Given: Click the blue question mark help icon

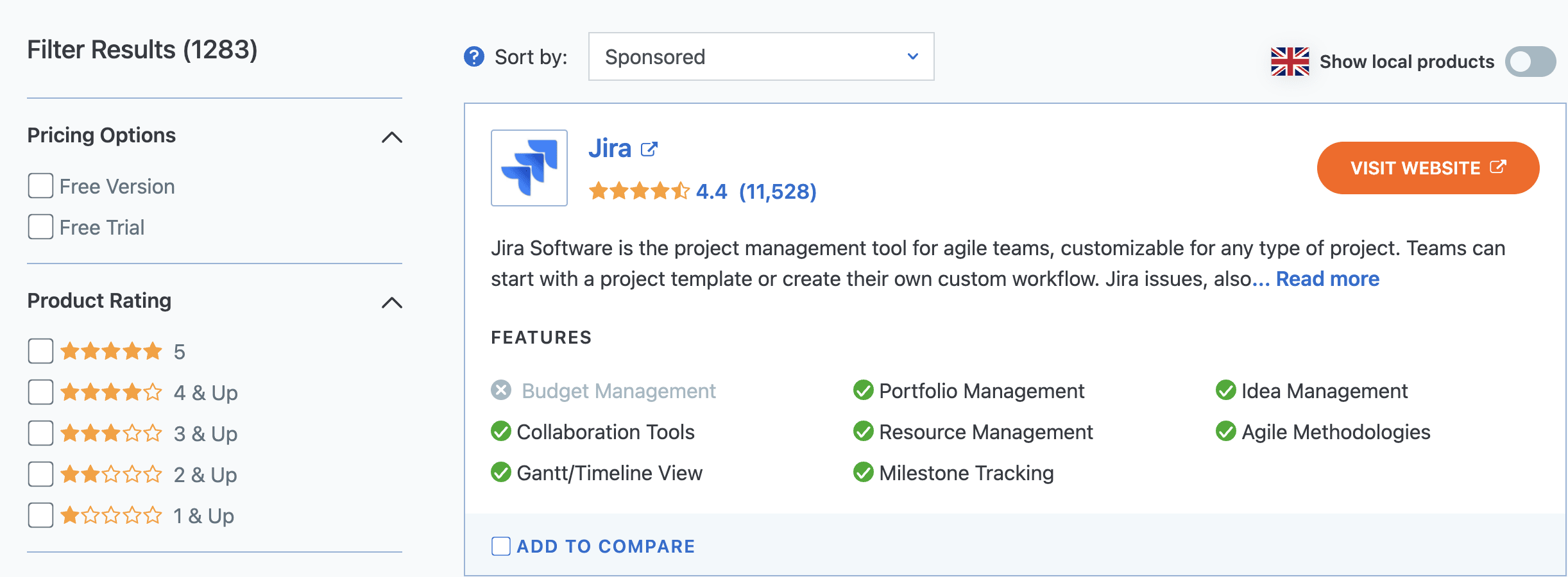Looking at the screenshot, I should (474, 57).
